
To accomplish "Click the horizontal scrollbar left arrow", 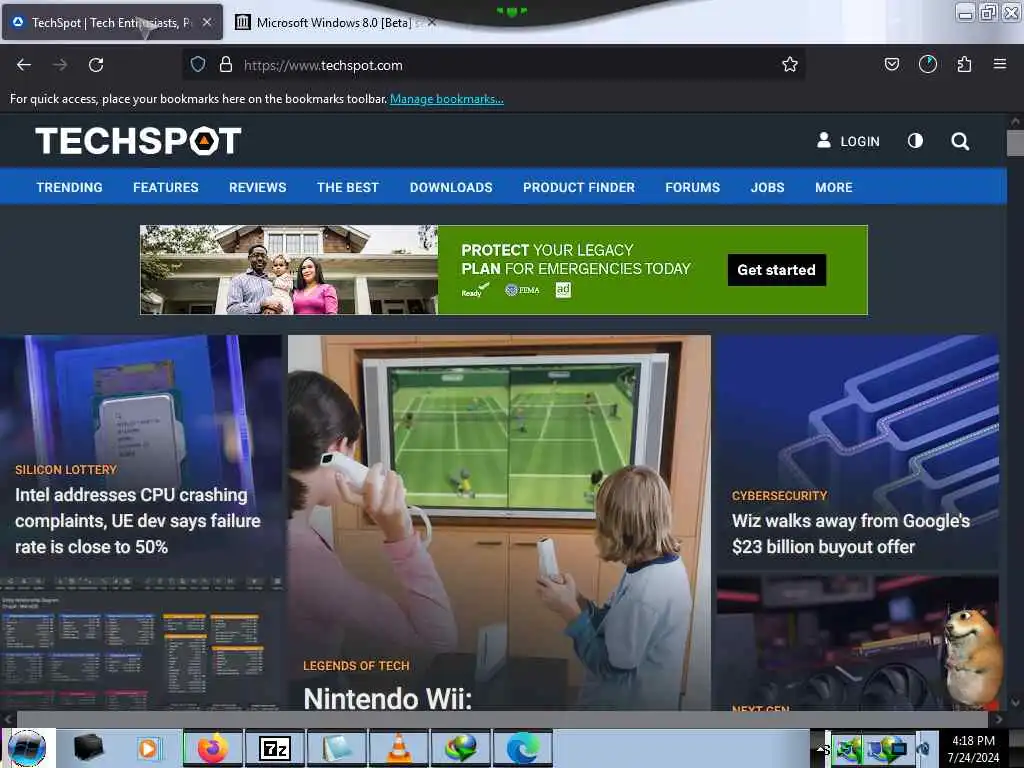I will [7, 719].
